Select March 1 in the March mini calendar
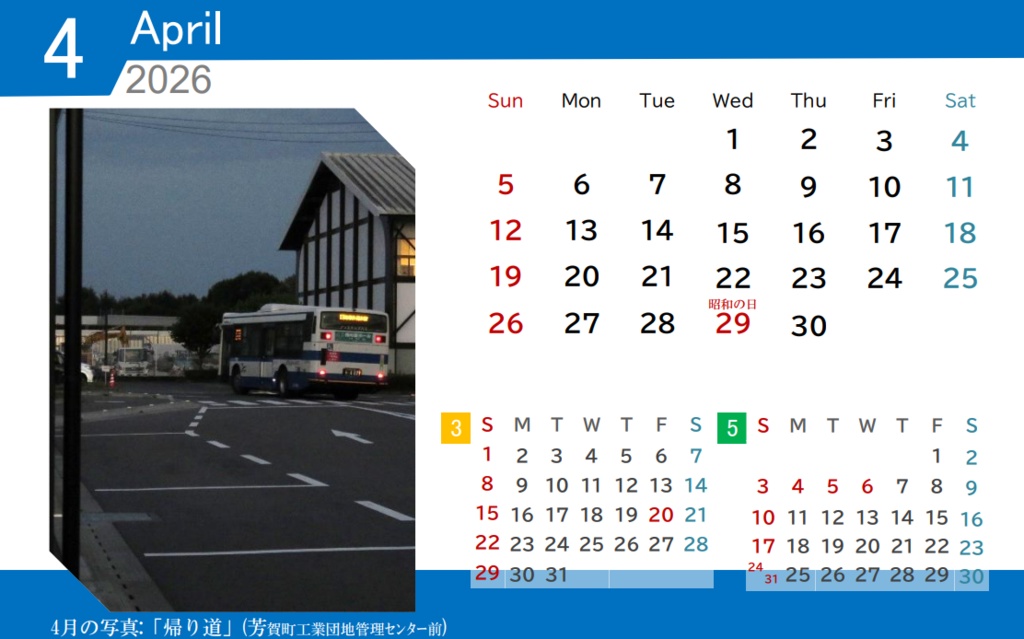 click(x=487, y=454)
